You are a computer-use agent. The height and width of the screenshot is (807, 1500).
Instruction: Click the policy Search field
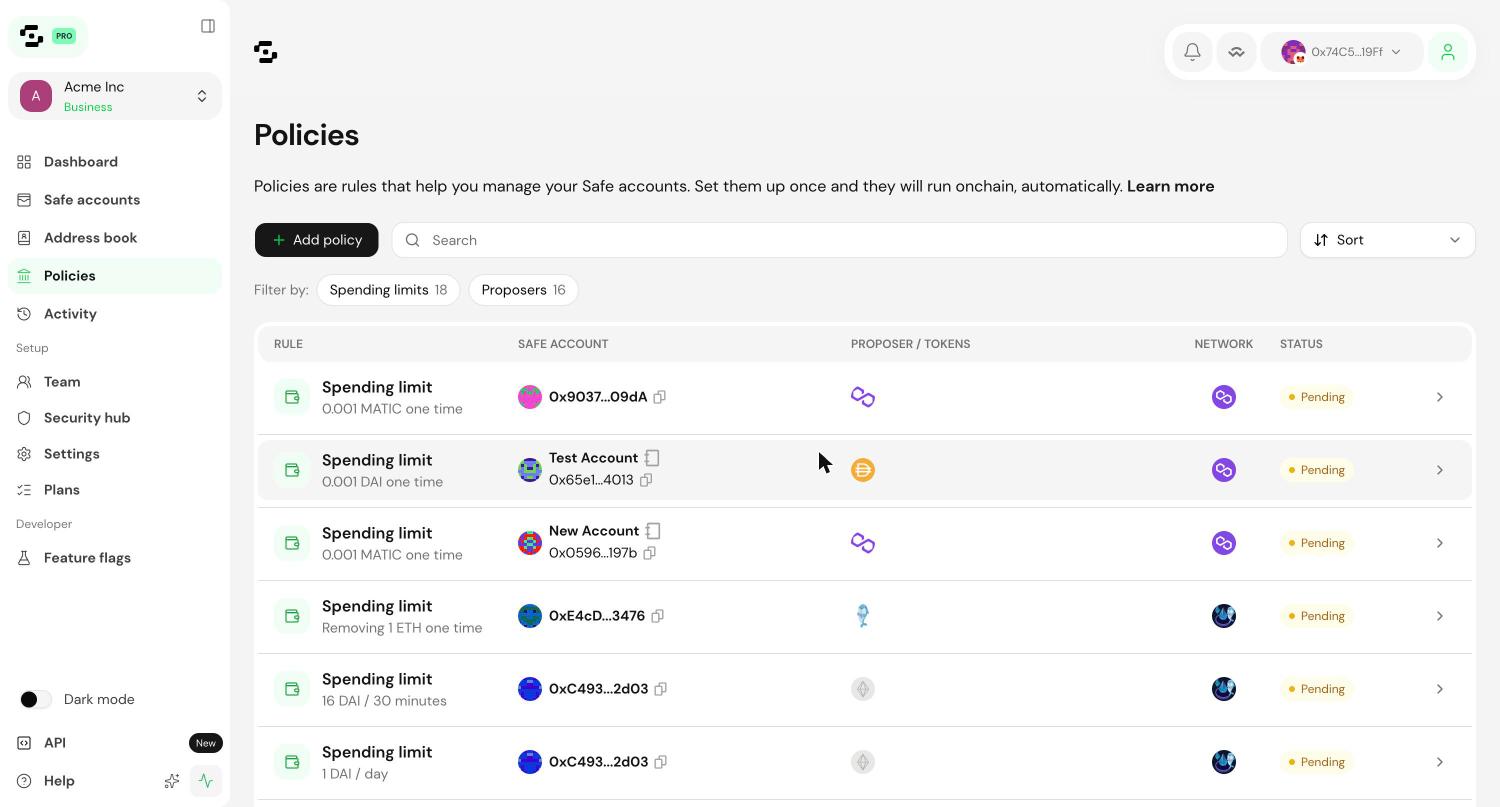(x=839, y=240)
